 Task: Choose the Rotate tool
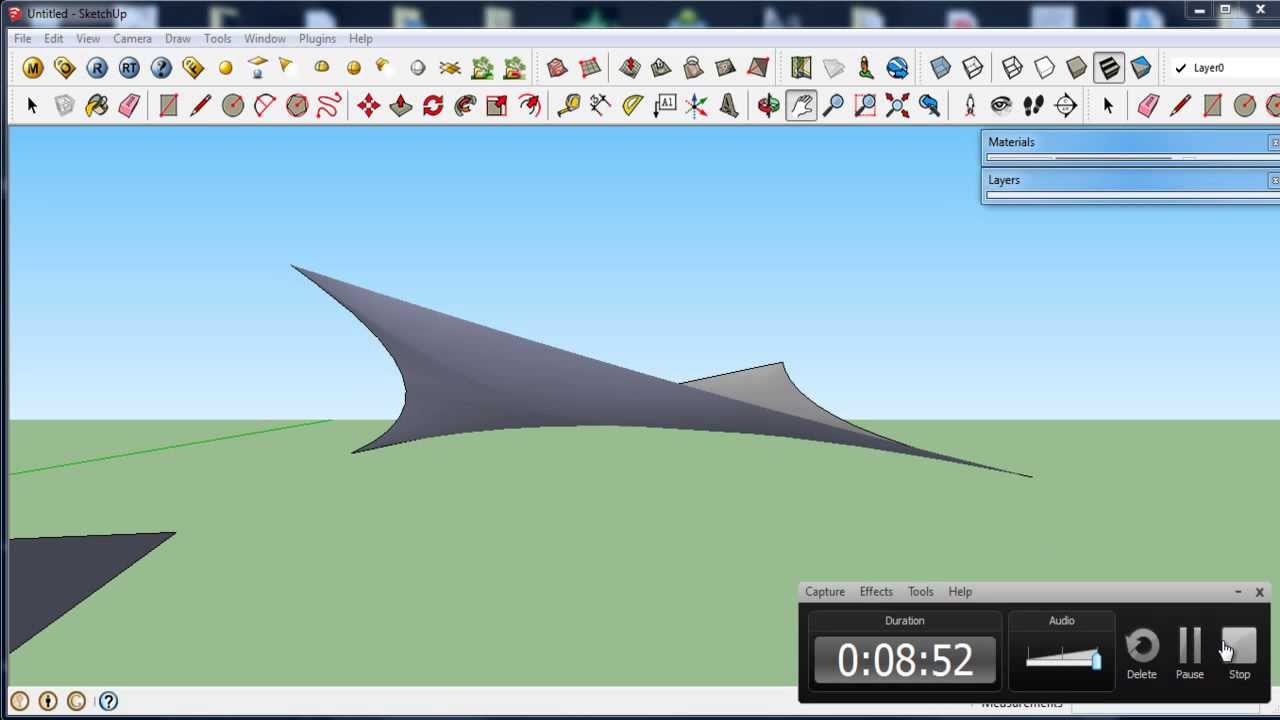coord(432,105)
